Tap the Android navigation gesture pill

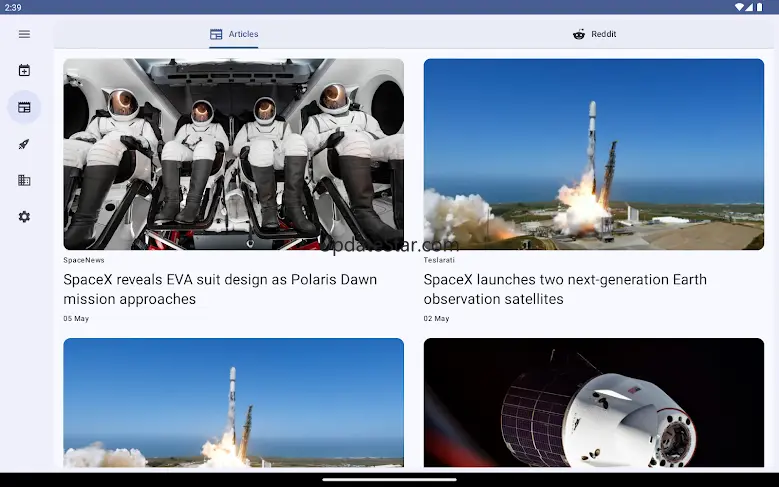coord(390,480)
